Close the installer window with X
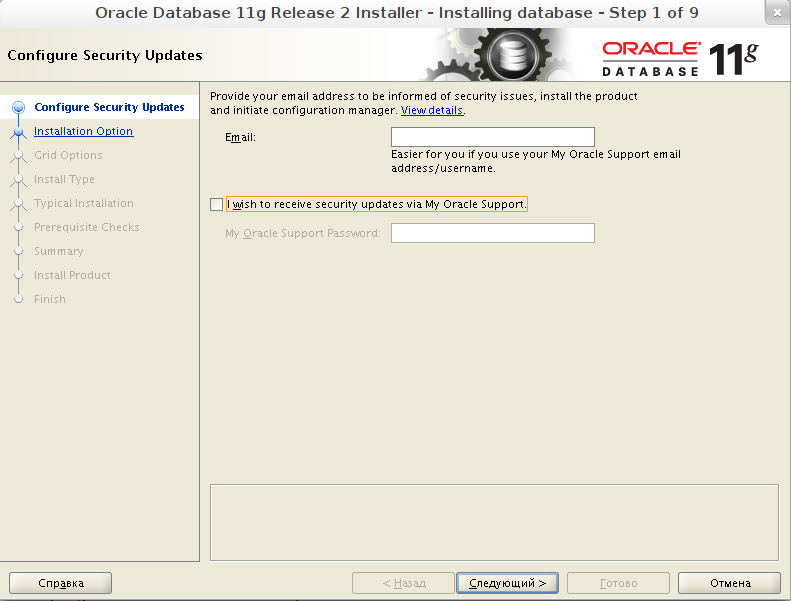 coord(777,13)
